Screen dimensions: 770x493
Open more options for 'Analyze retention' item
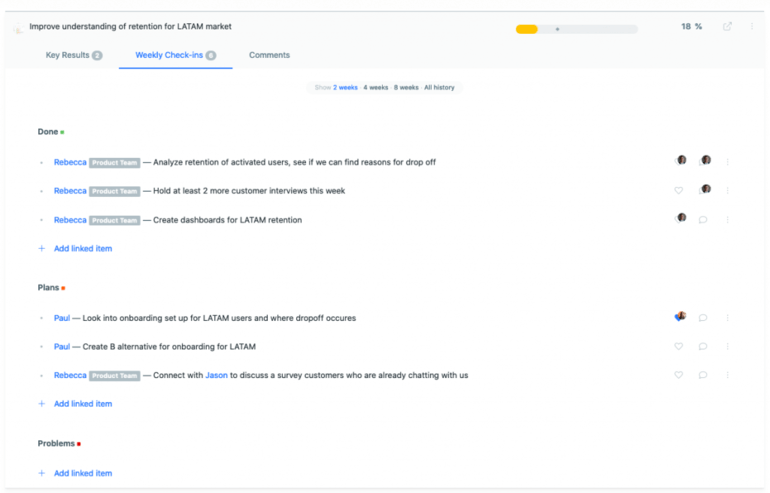coord(727,161)
